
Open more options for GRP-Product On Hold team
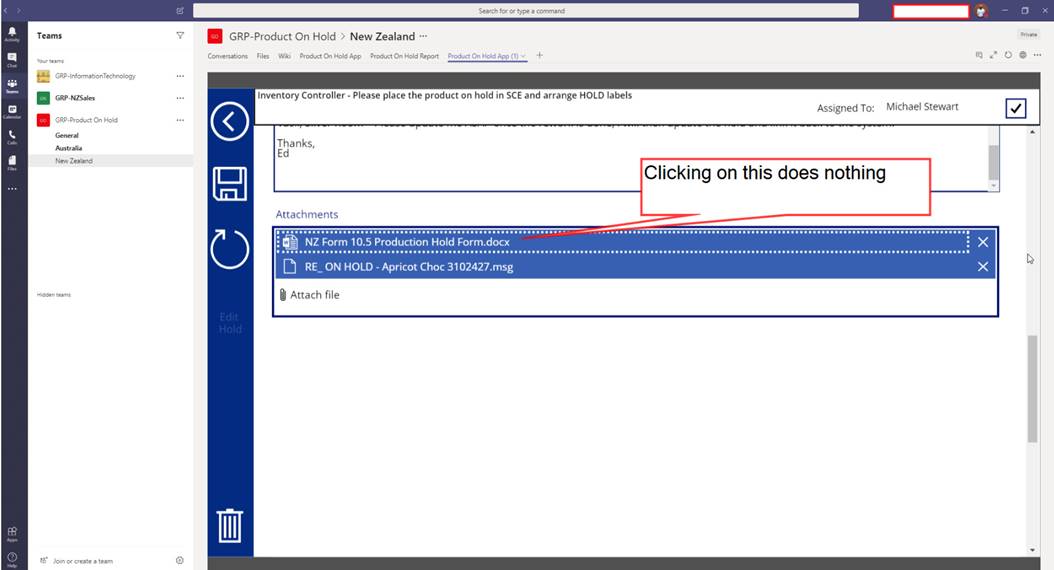coord(180,120)
